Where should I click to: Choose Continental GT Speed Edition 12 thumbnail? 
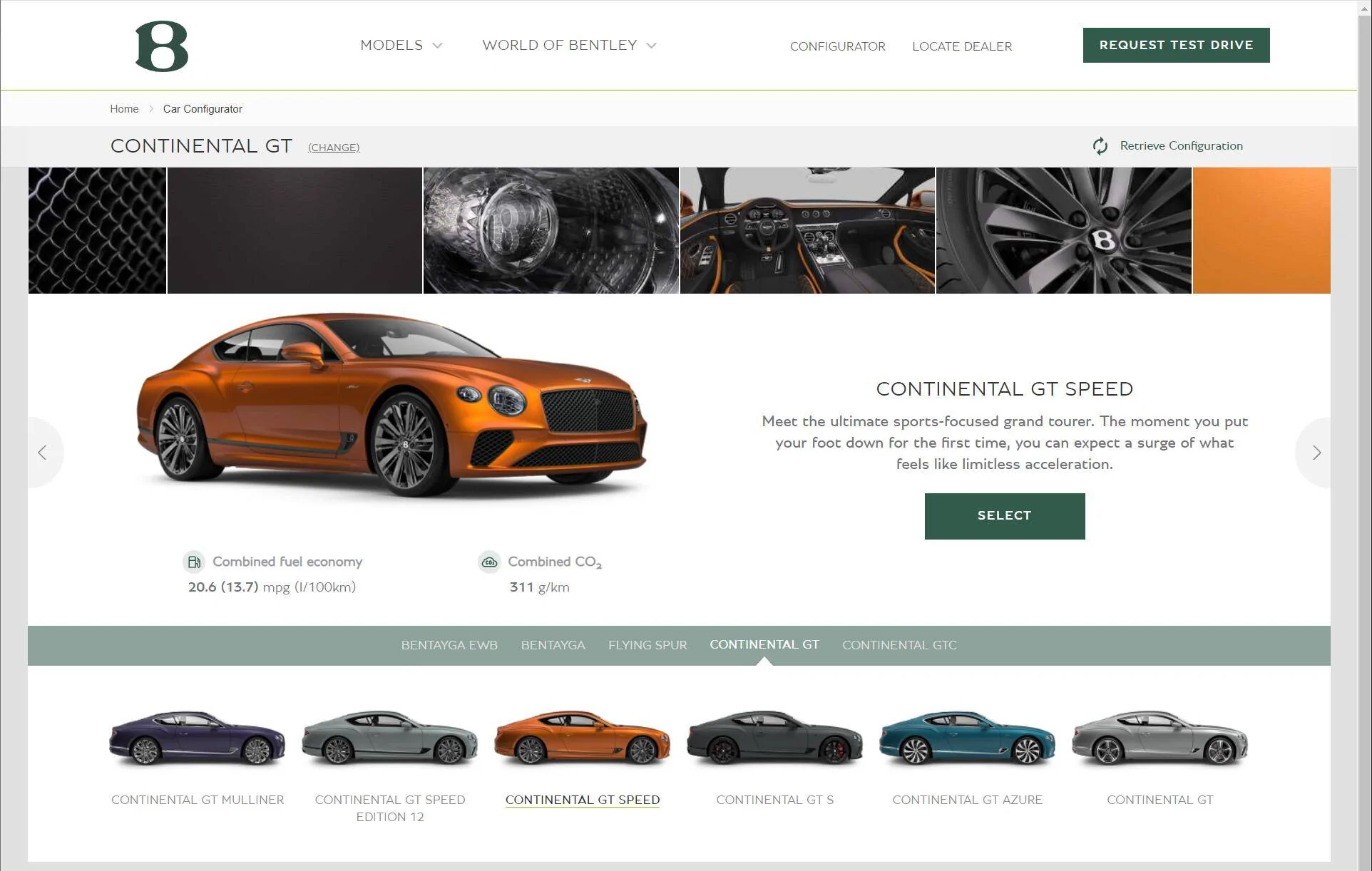390,738
